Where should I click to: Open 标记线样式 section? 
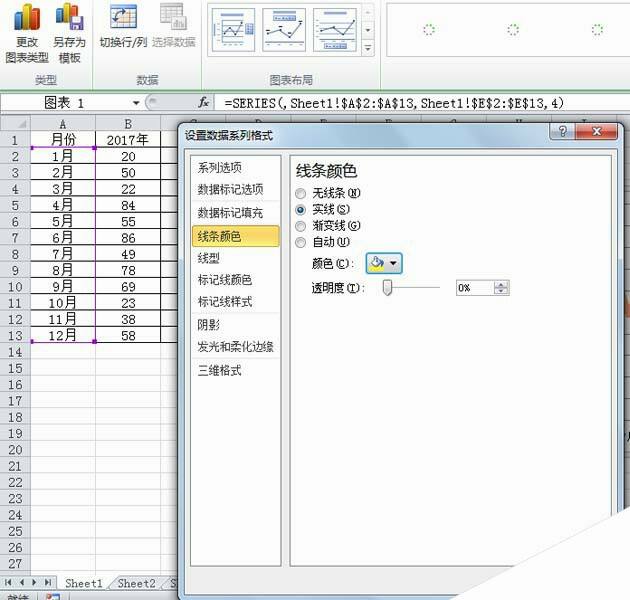235,301
